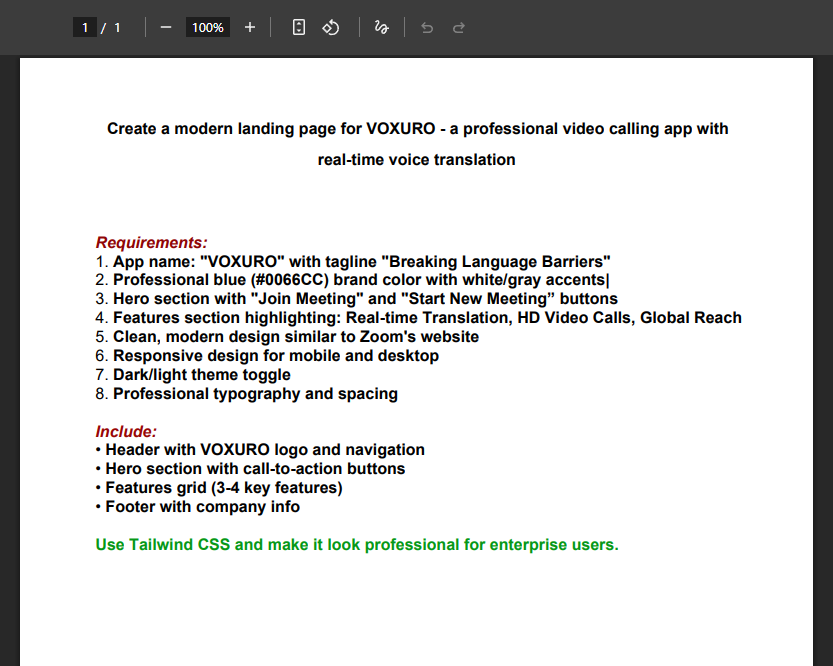
Task: Activate the draw annotation tool
Action: [x=381, y=28]
